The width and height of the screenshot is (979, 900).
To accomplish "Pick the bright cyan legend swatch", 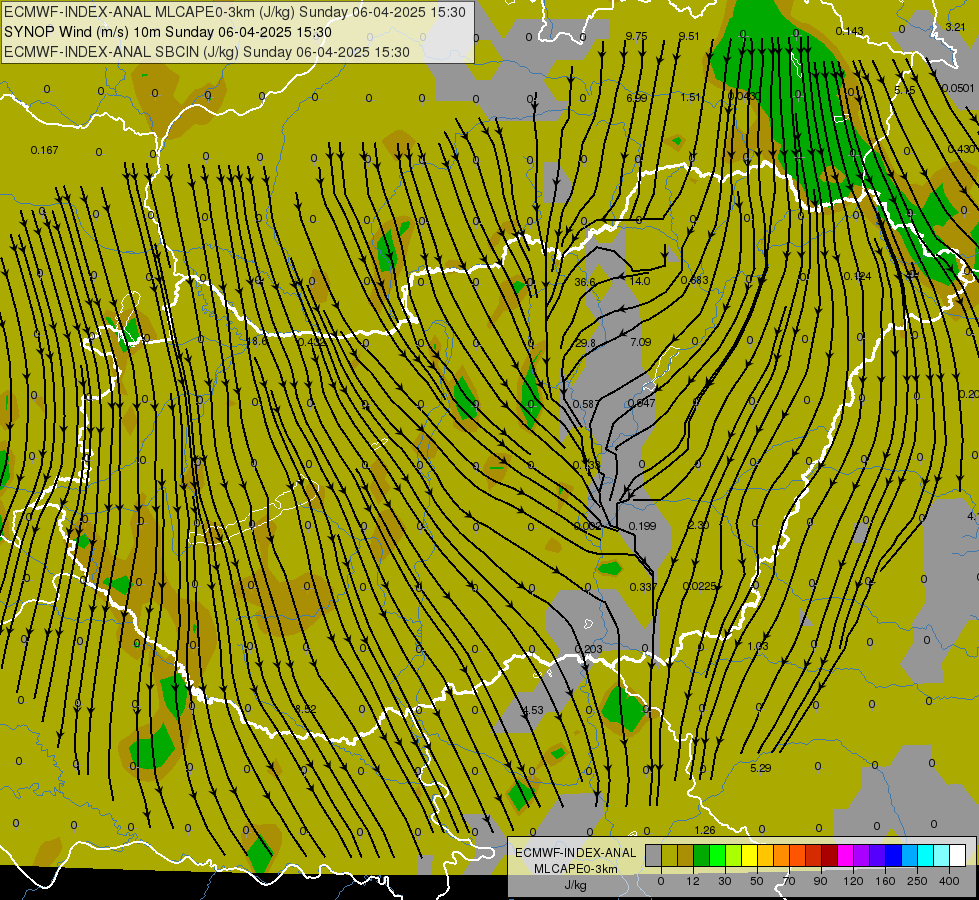I will [x=927, y=855].
